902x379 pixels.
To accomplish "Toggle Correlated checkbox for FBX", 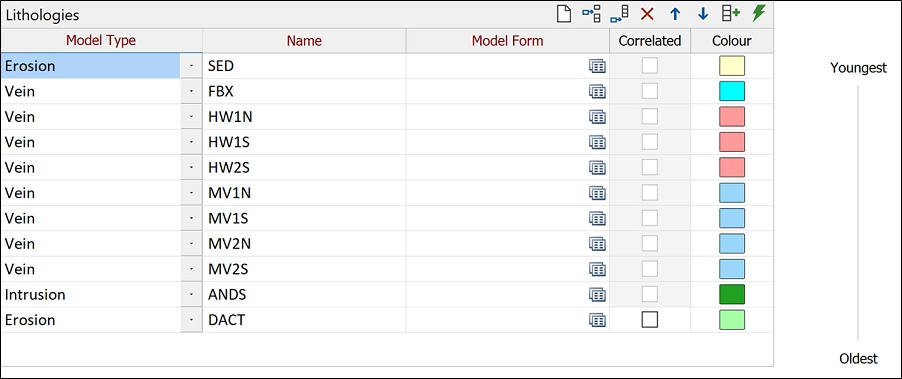I will [x=650, y=91].
